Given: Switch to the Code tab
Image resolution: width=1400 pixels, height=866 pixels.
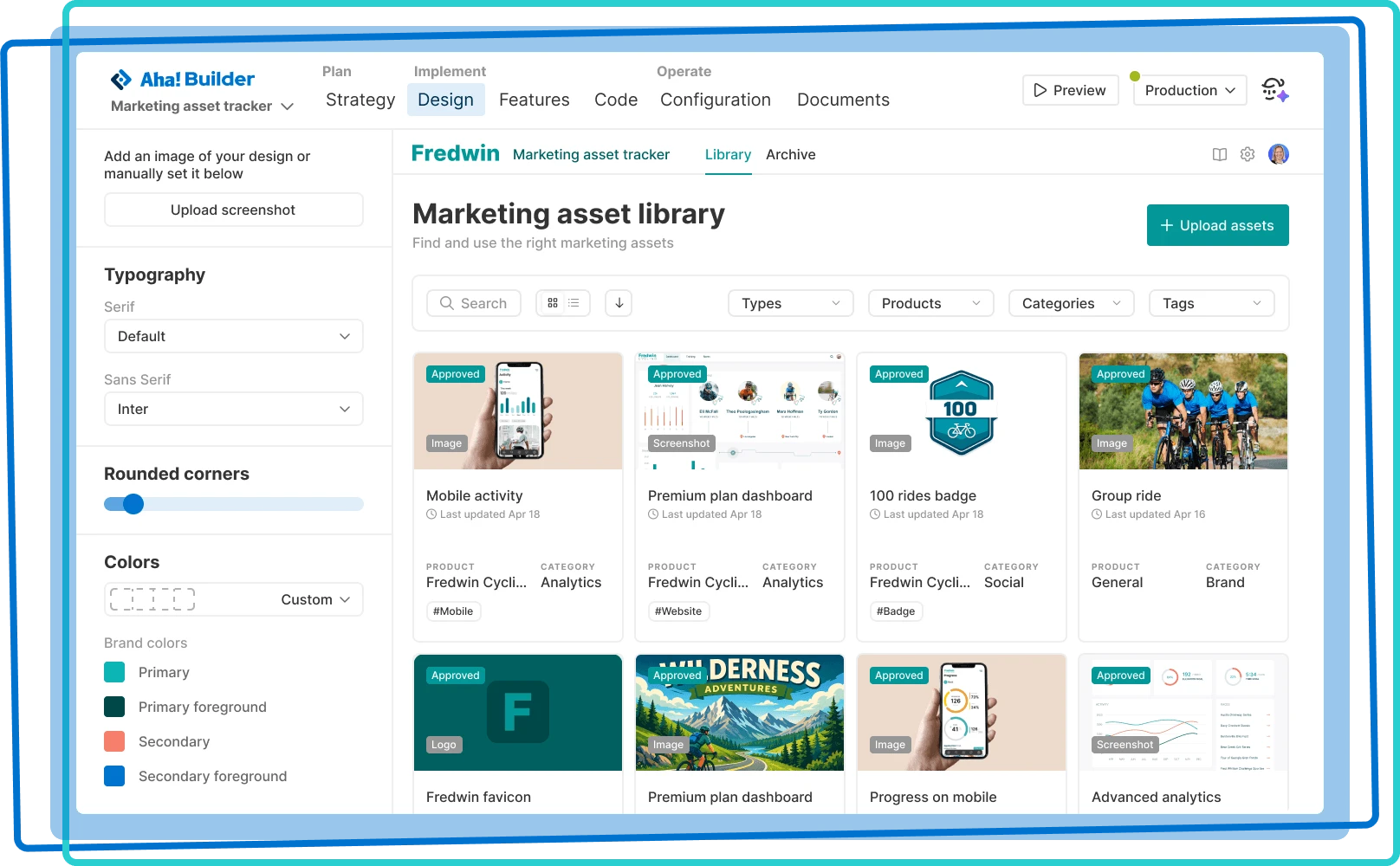Looking at the screenshot, I should pyautogui.click(x=616, y=100).
